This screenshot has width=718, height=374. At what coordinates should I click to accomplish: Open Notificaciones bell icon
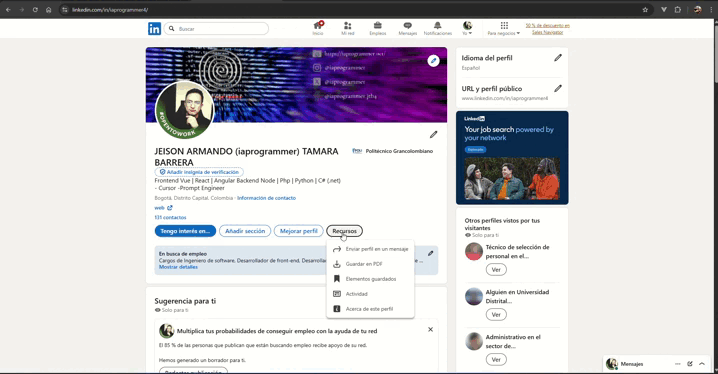pyautogui.click(x=437, y=28)
